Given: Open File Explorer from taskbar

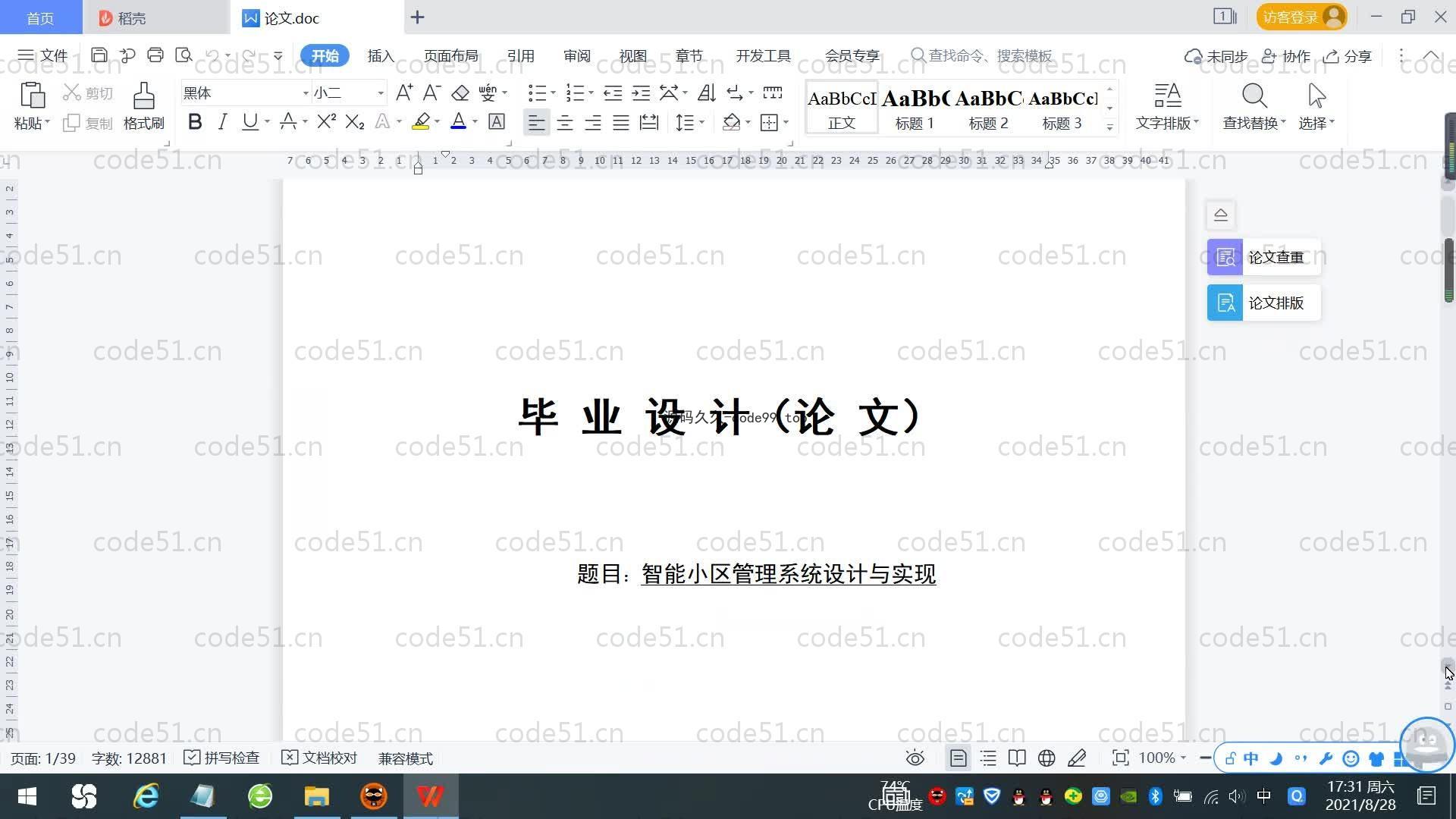Looking at the screenshot, I should coord(316,796).
